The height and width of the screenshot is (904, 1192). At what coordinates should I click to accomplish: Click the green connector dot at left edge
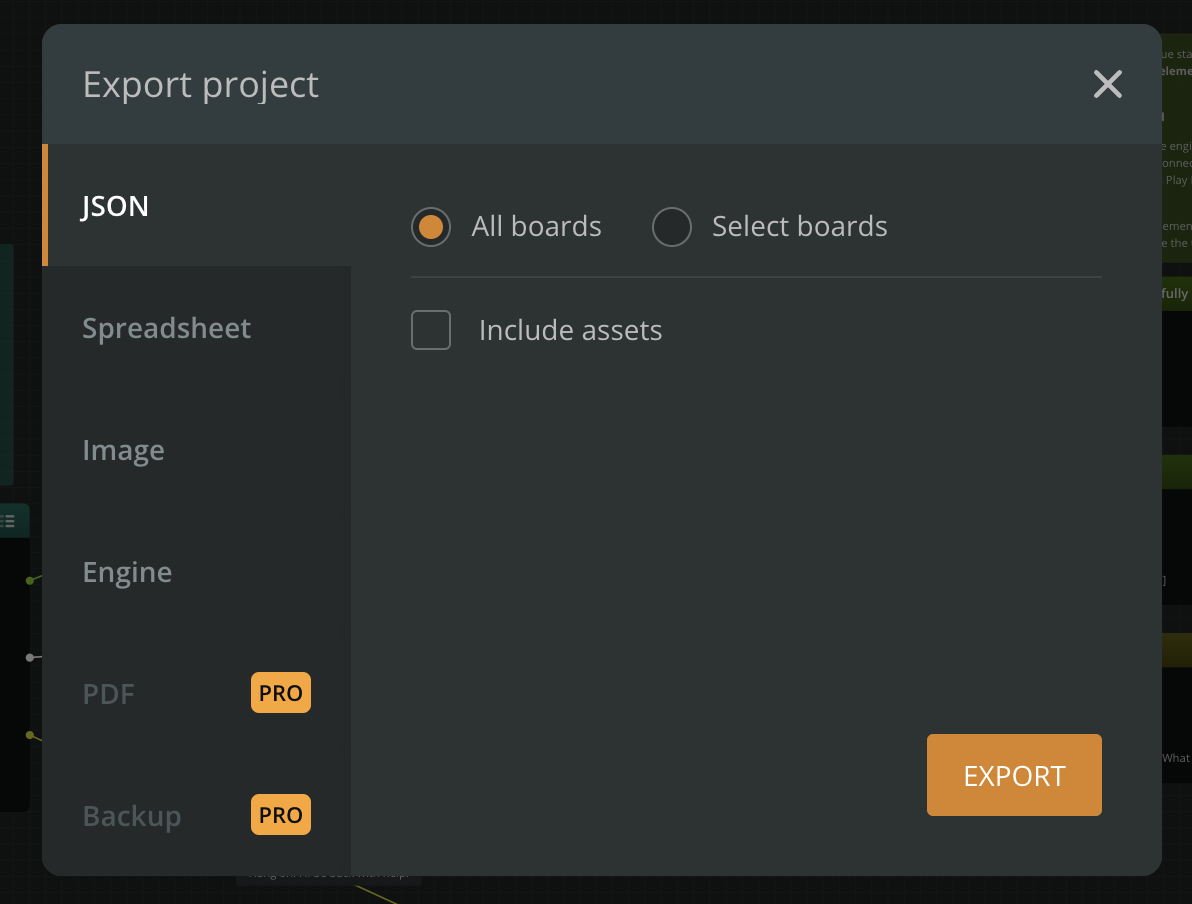click(30, 580)
